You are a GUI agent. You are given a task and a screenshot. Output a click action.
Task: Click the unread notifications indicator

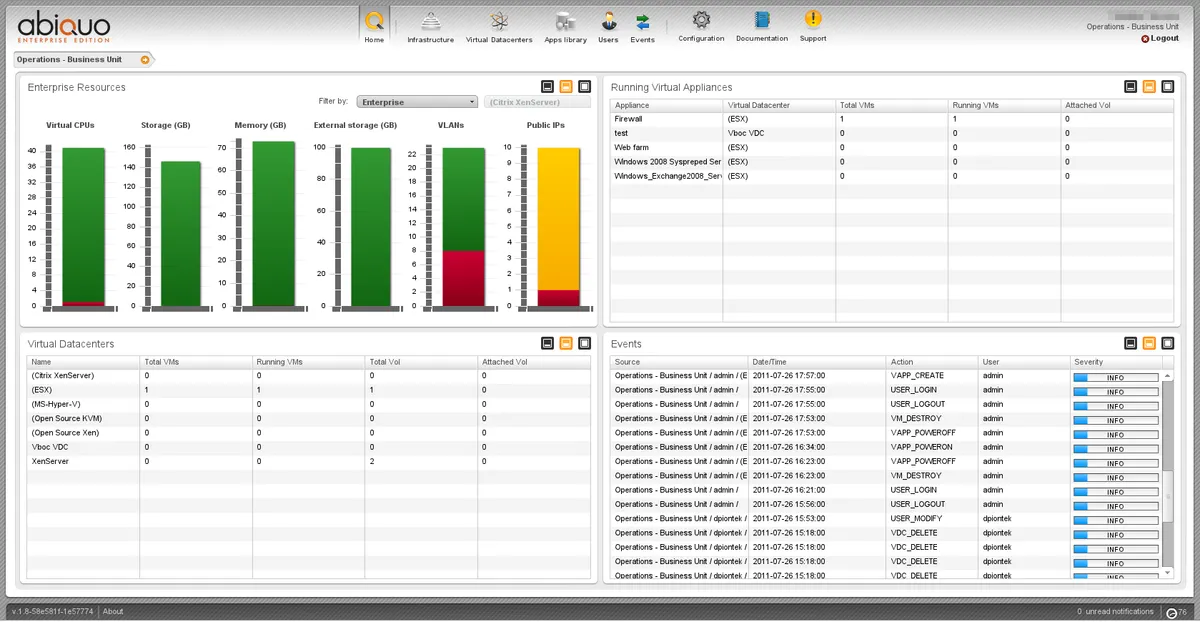pyautogui.click(x=1115, y=611)
